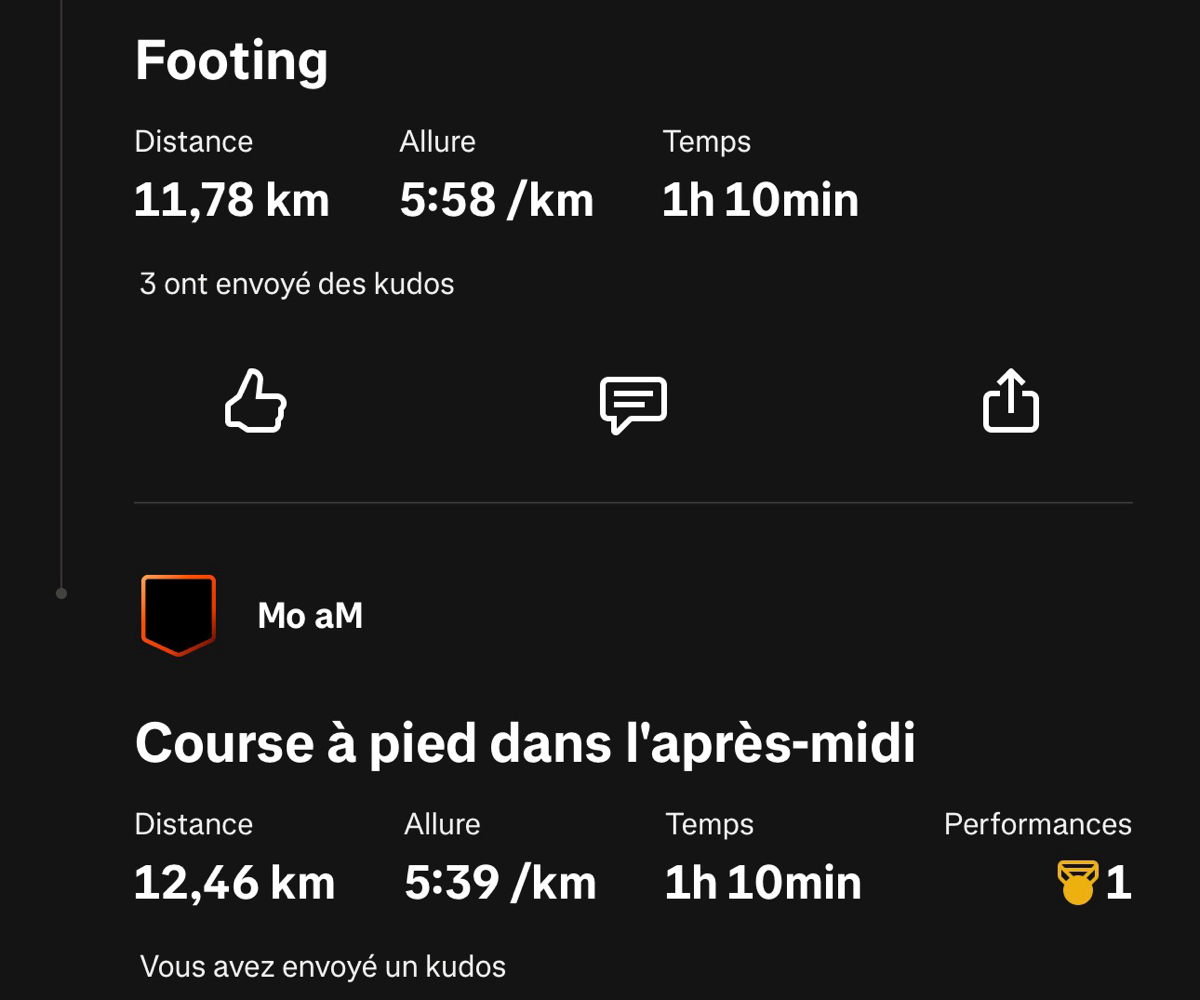Click the 5:39 /km pace value
This screenshot has width=1200, height=1000.
click(x=500, y=883)
